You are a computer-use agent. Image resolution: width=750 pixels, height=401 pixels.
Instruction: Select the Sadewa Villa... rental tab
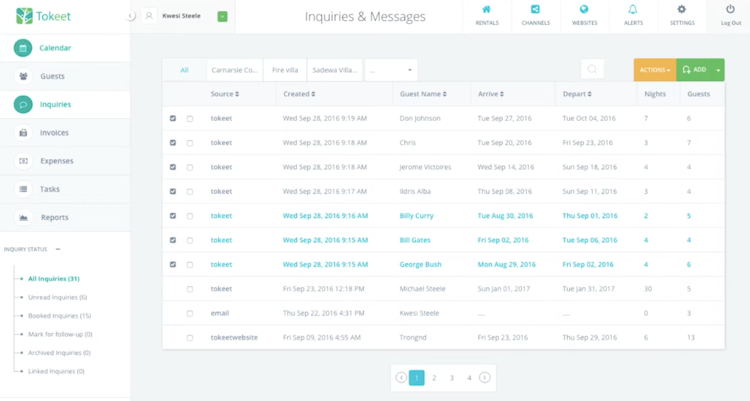pos(335,70)
